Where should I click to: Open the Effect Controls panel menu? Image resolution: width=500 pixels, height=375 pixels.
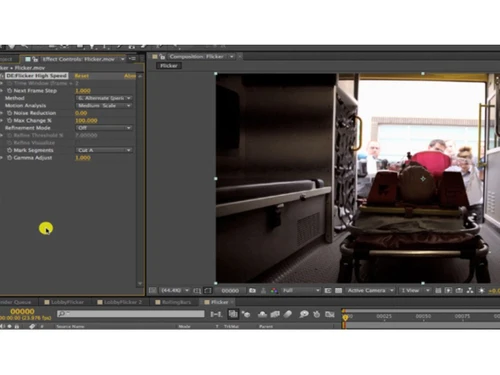[133, 59]
